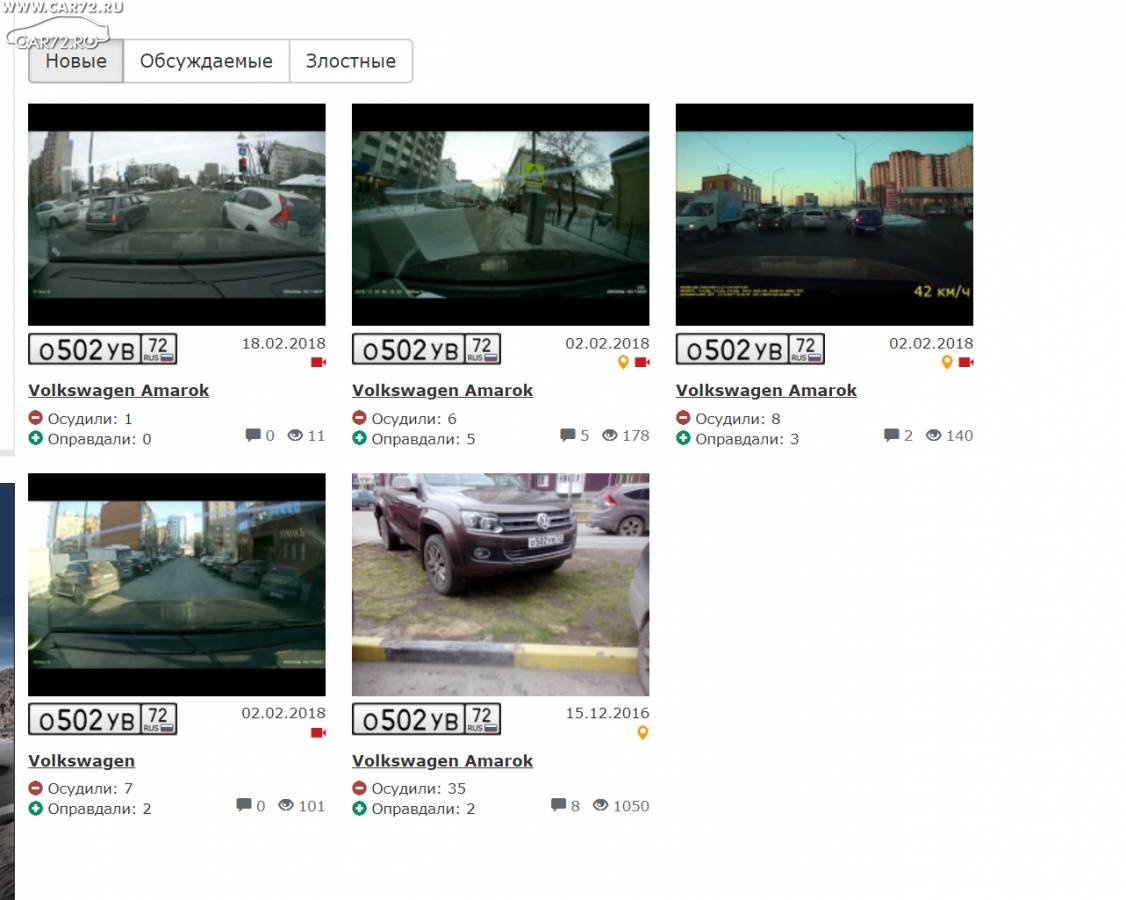Viewport: 1126px width, 900px height.
Task: Click the text "Осудили: 8"
Action: [738, 419]
